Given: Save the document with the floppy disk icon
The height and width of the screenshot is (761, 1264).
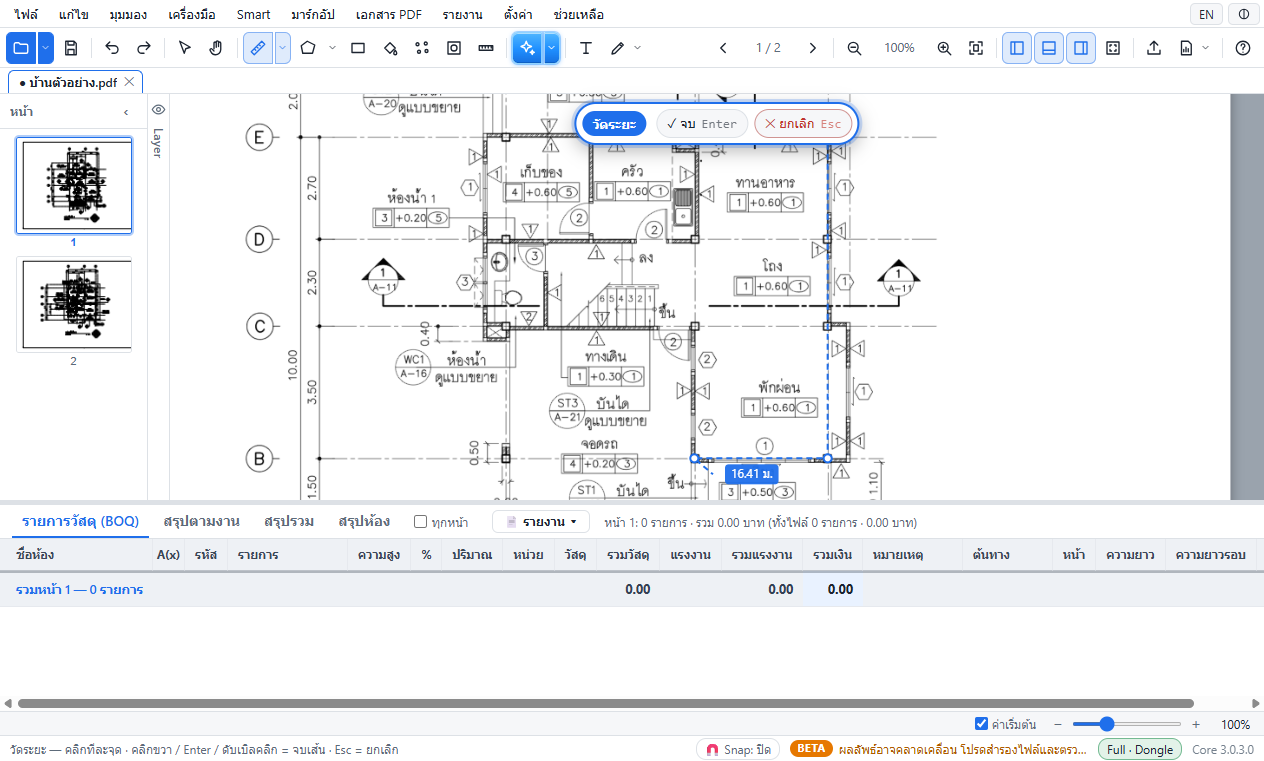Looking at the screenshot, I should [71, 48].
